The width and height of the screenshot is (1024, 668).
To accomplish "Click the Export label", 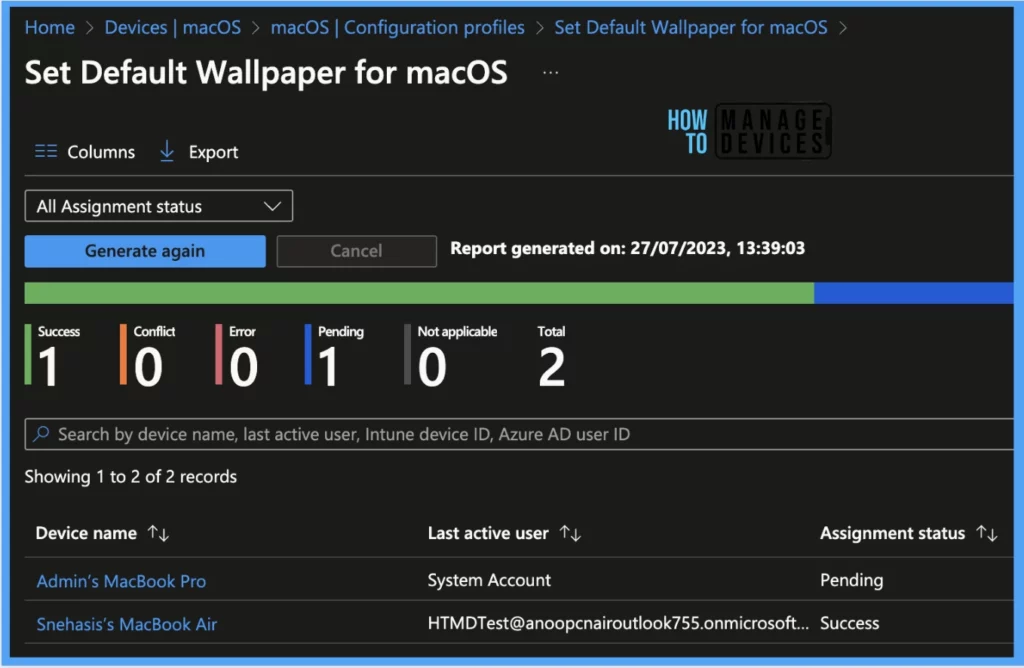I will click(x=214, y=152).
